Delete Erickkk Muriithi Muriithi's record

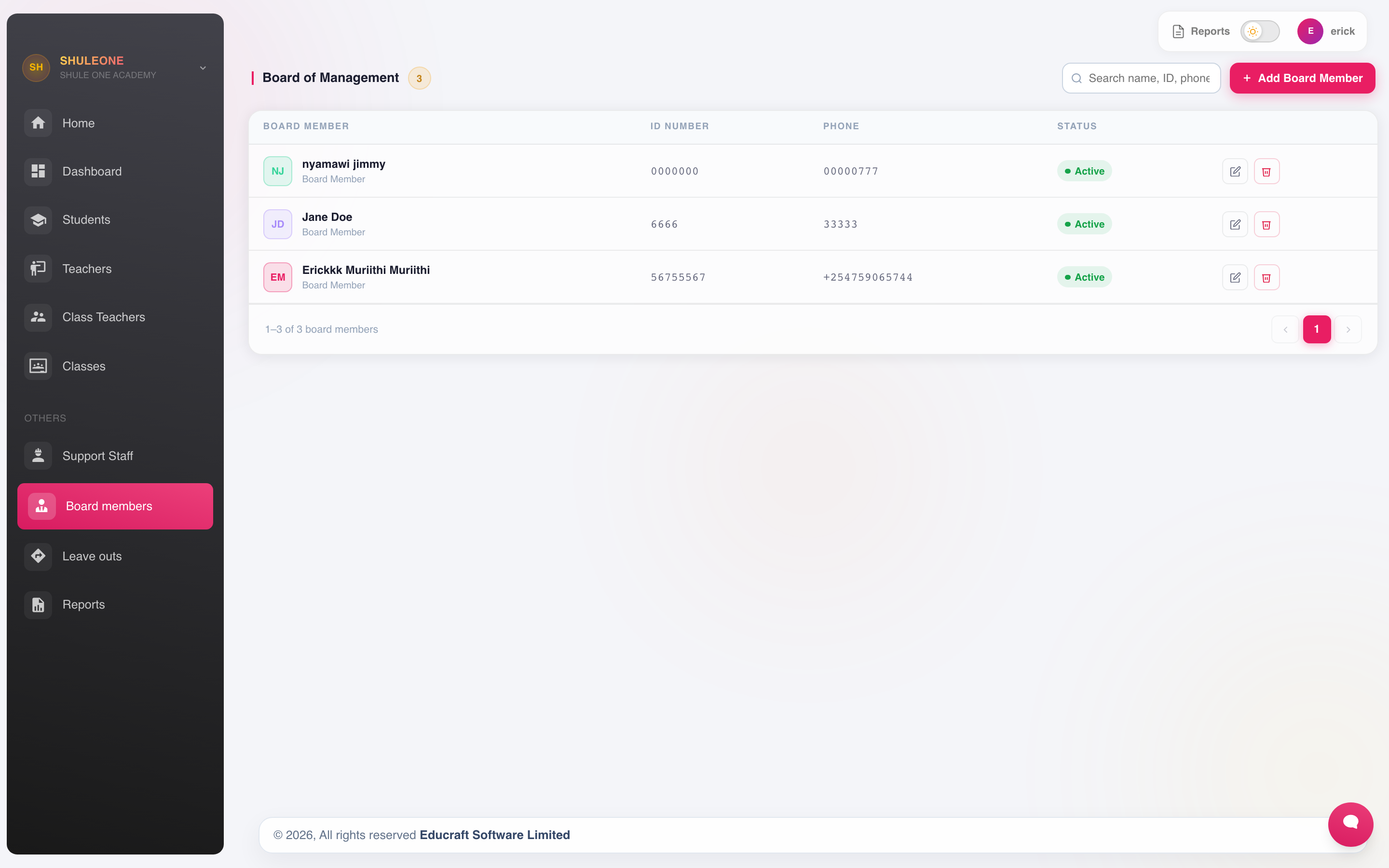[1267, 277]
